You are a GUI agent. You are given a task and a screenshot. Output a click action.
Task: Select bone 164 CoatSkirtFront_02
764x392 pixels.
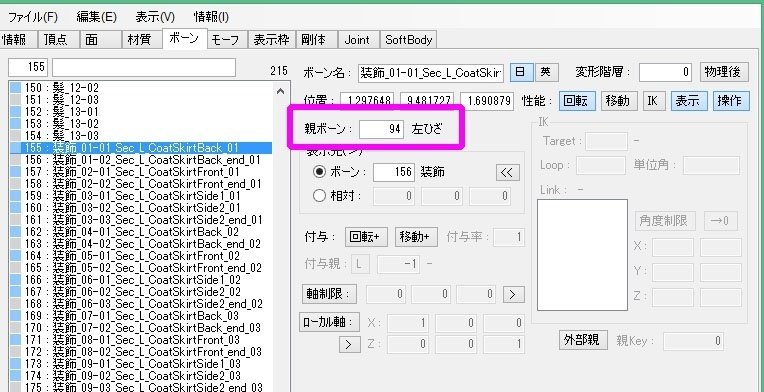(141, 256)
